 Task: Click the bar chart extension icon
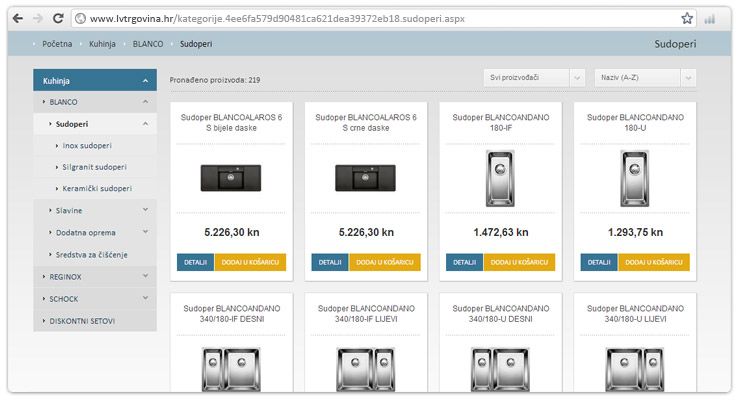pyautogui.click(x=709, y=19)
